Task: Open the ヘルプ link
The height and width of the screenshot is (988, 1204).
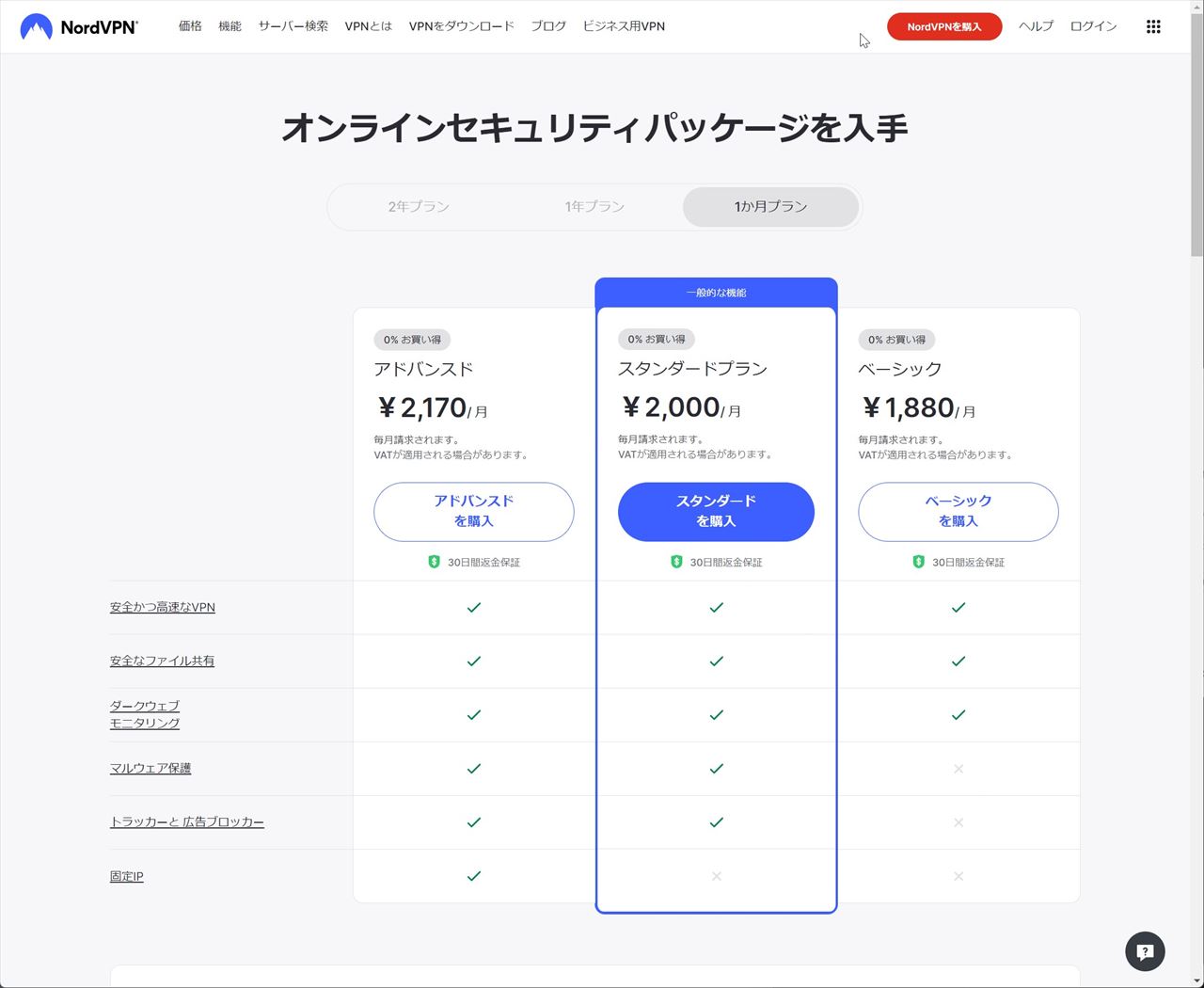Action: pos(1036,26)
